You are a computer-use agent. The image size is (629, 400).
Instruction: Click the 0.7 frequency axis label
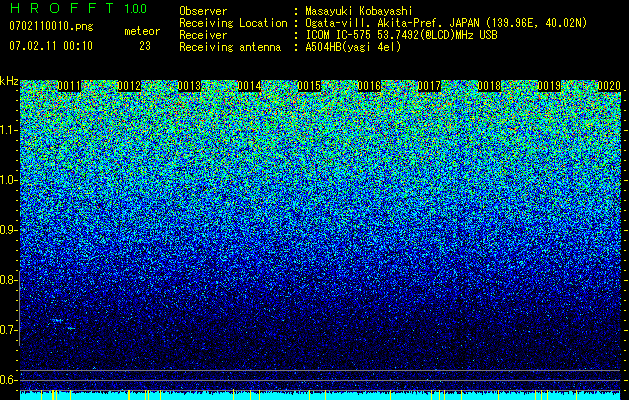click(x=9, y=330)
